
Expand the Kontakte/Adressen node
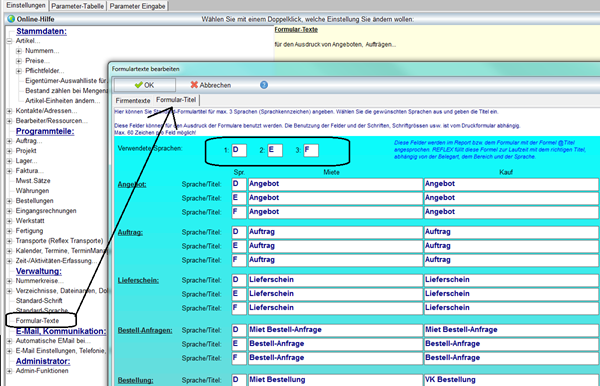(10, 111)
